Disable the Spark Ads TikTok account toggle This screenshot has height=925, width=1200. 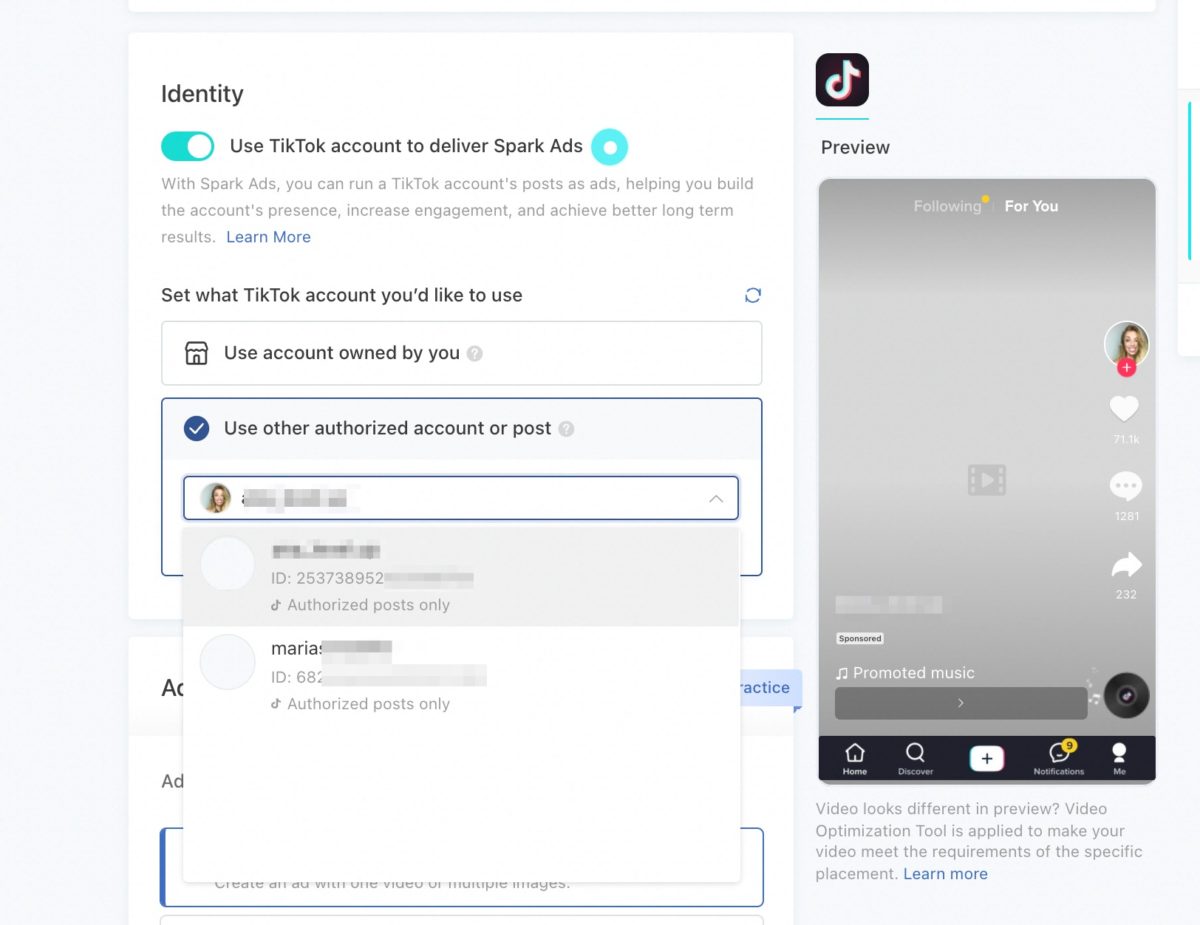coord(188,146)
